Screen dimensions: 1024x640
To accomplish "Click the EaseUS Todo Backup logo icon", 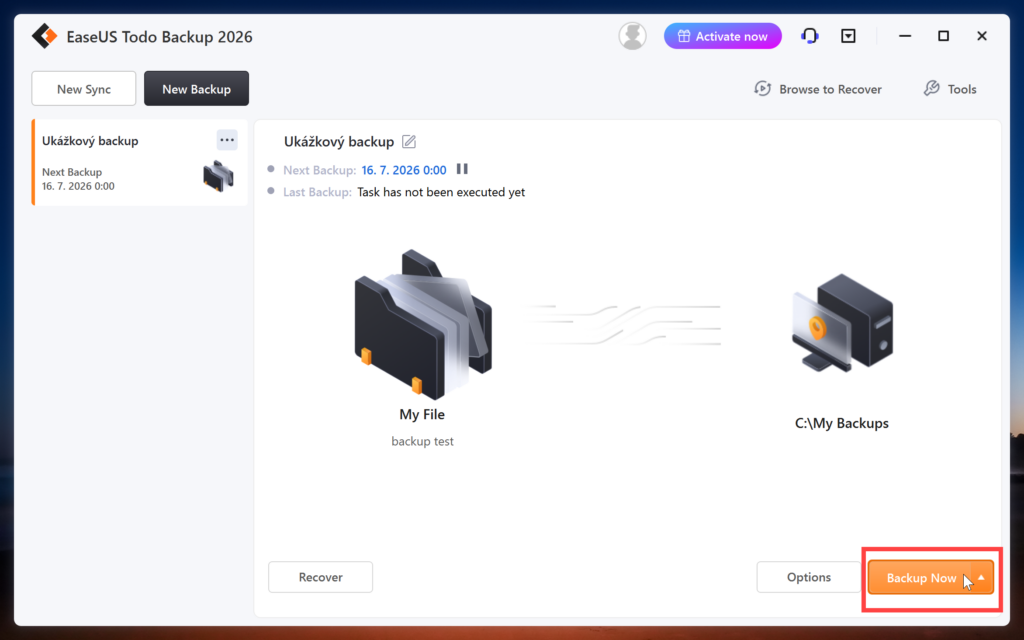I will (x=44, y=36).
